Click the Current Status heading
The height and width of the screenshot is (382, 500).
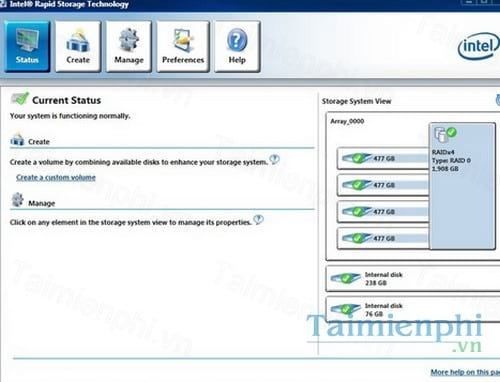66,100
